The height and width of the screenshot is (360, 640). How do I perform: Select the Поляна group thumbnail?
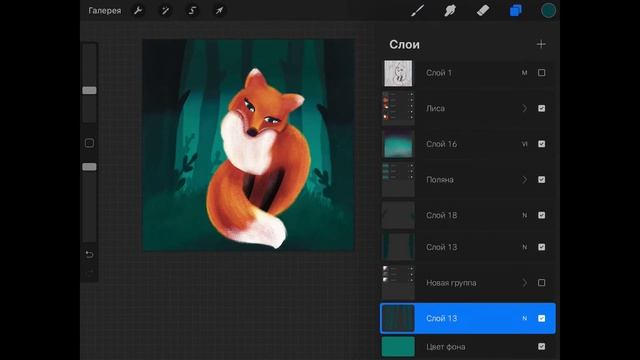(398, 180)
